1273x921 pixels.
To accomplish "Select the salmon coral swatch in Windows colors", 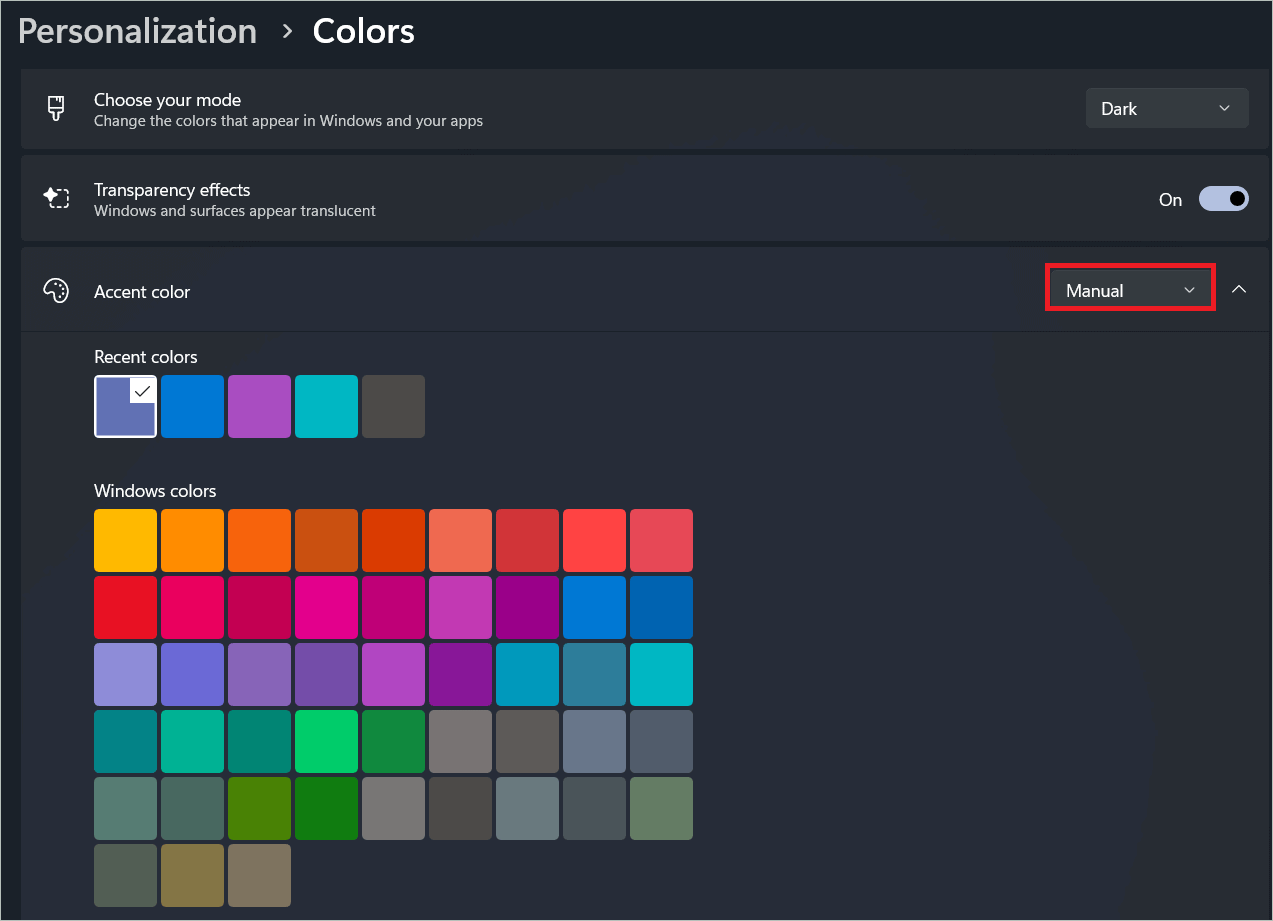I will (460, 540).
